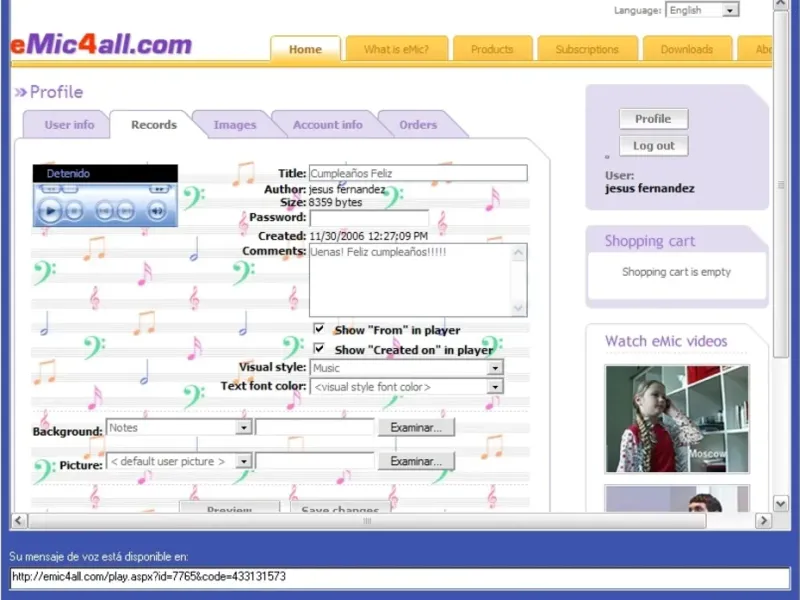Click the Log out button
The width and height of the screenshot is (800, 600).
tap(653, 146)
